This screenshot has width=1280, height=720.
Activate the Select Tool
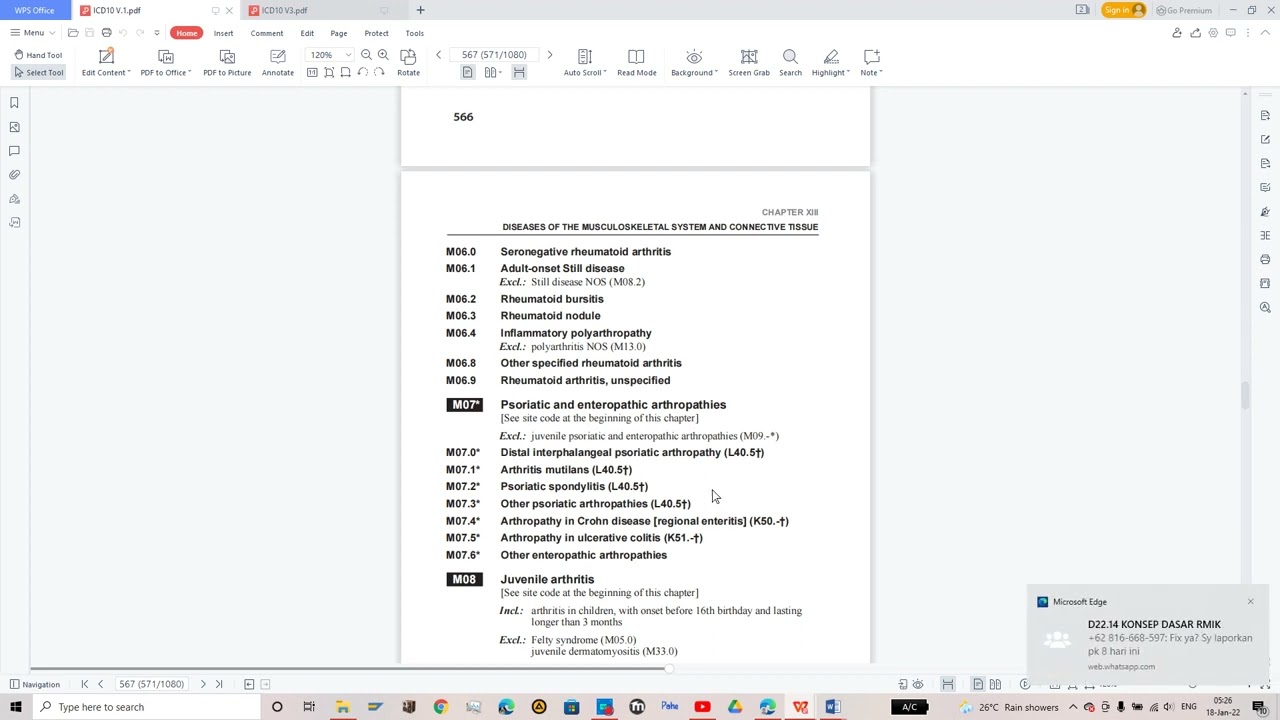coord(39,72)
